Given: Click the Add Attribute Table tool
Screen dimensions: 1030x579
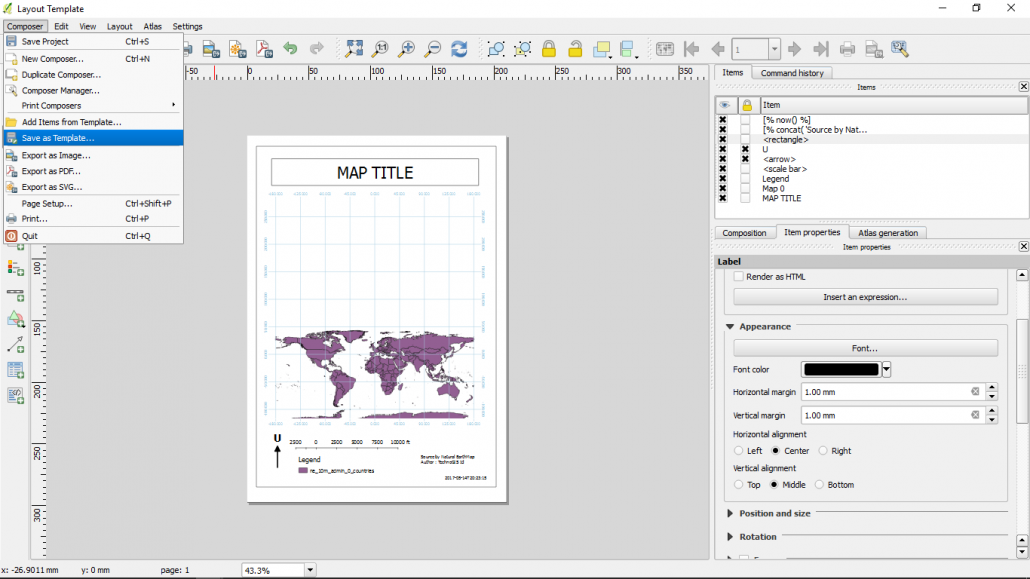Looking at the screenshot, I should coord(14,368).
